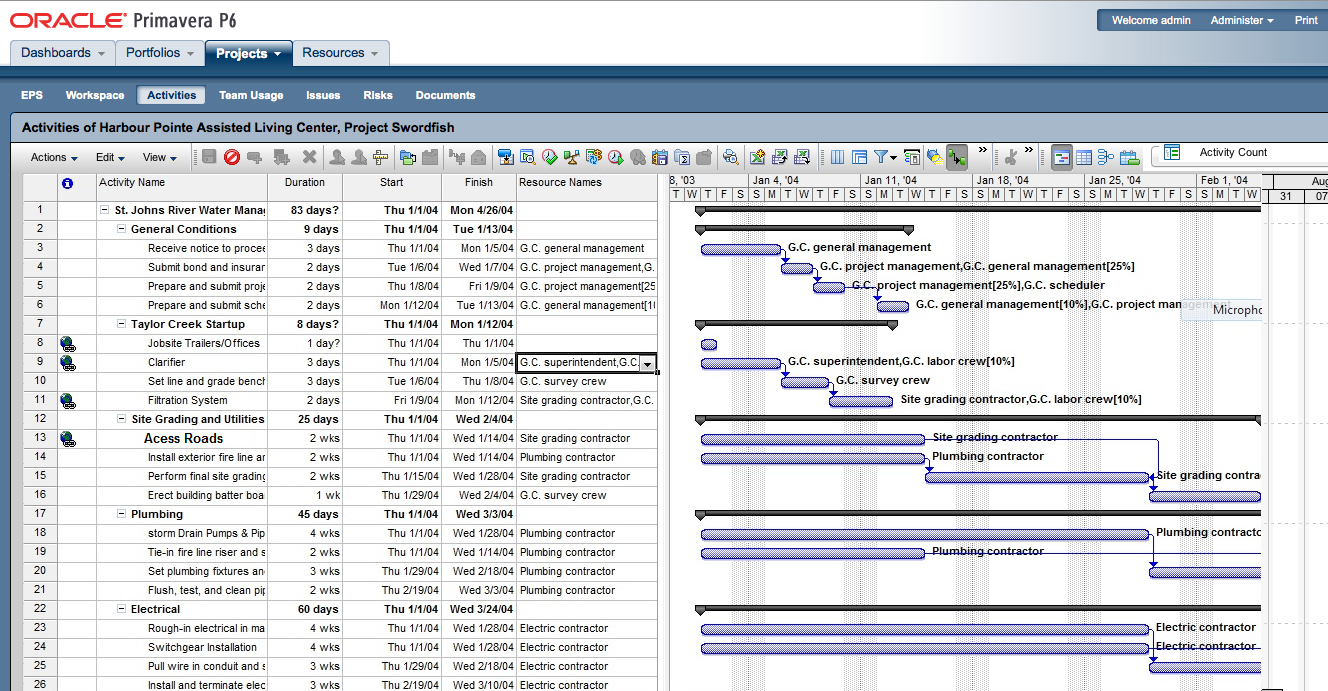1328x691 pixels.
Task: Open the Administer menu button
Action: coord(1242,20)
